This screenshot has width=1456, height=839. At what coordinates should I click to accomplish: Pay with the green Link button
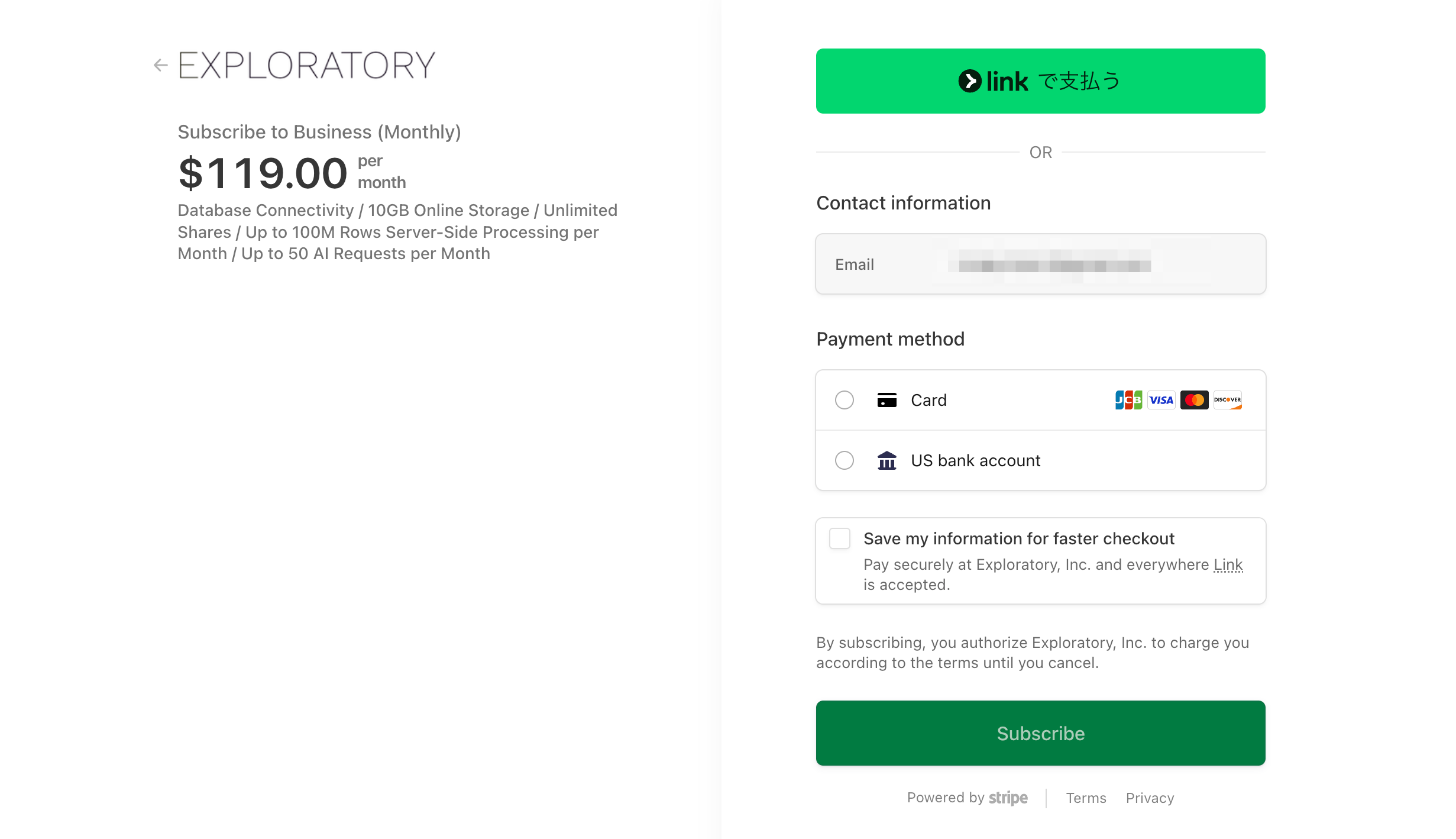tap(1040, 81)
